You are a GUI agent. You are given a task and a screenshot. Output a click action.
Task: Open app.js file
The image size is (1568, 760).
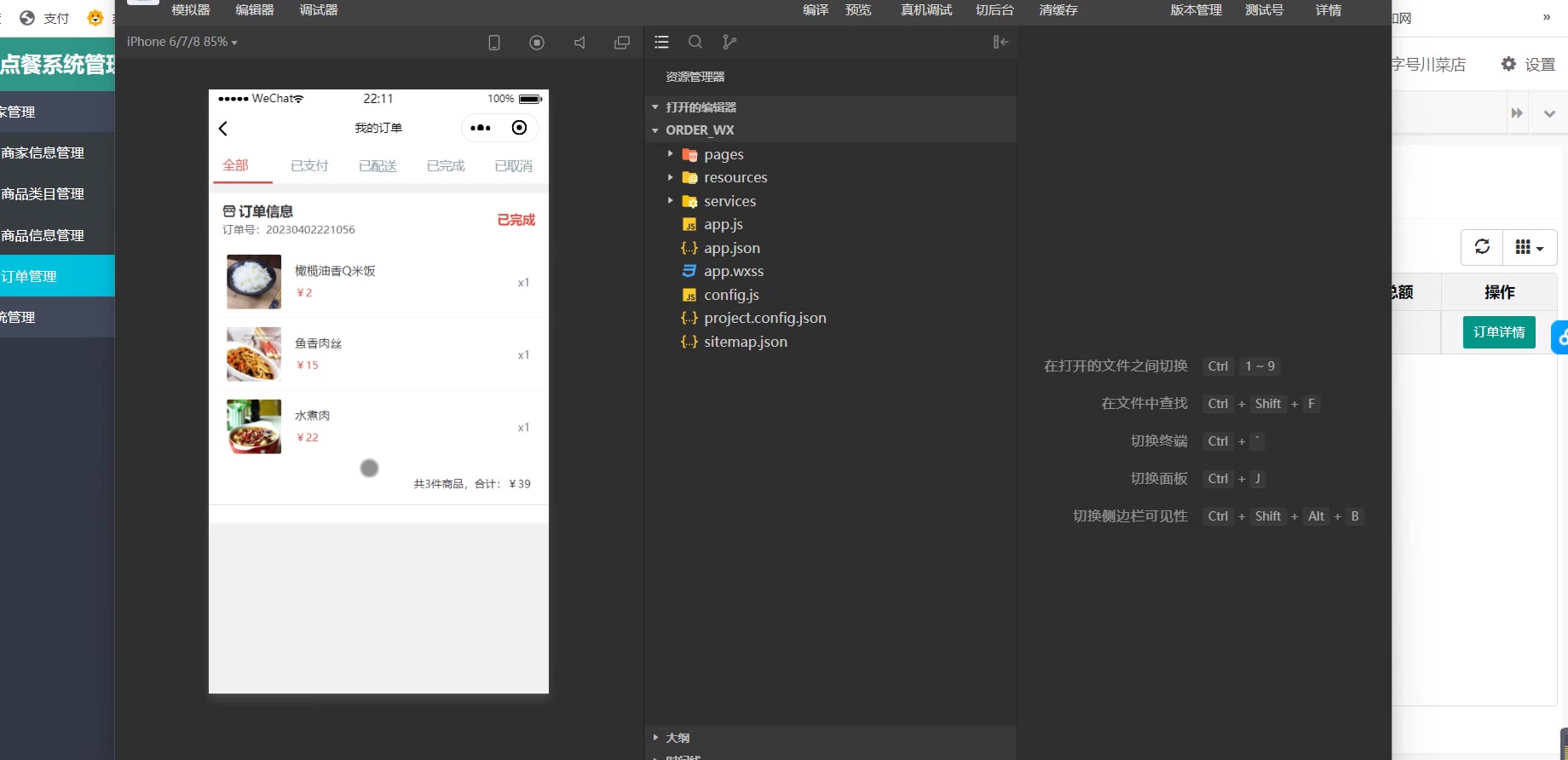tap(723, 224)
